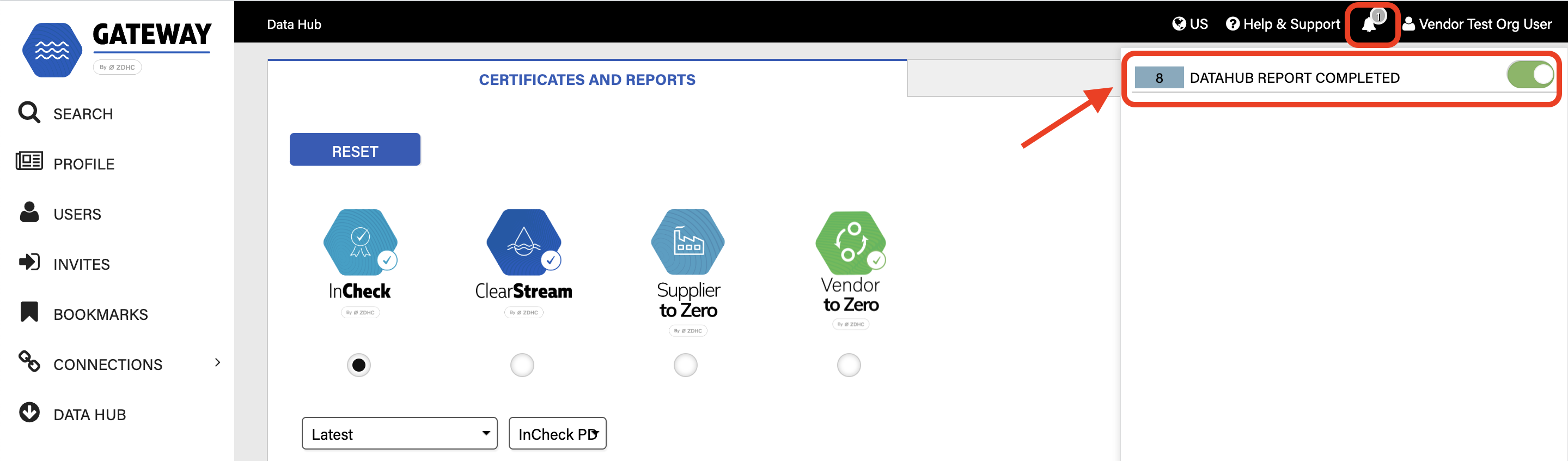Click the Users person icon

(x=29, y=212)
